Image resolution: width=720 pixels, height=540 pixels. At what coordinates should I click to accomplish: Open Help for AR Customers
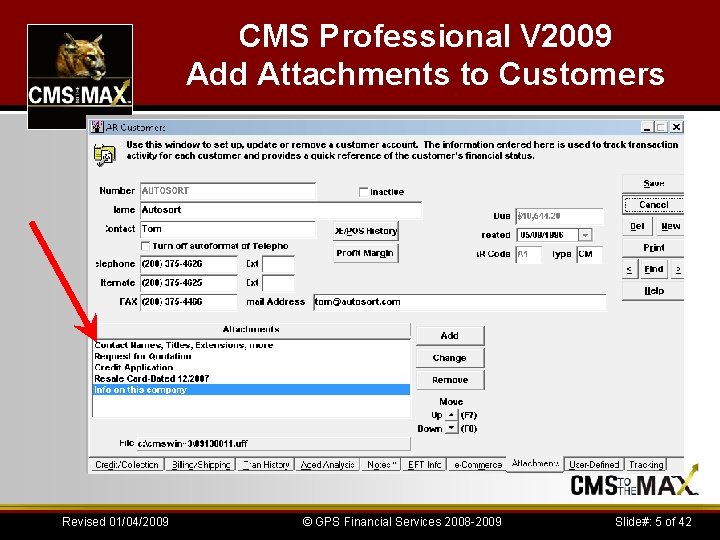(653, 291)
